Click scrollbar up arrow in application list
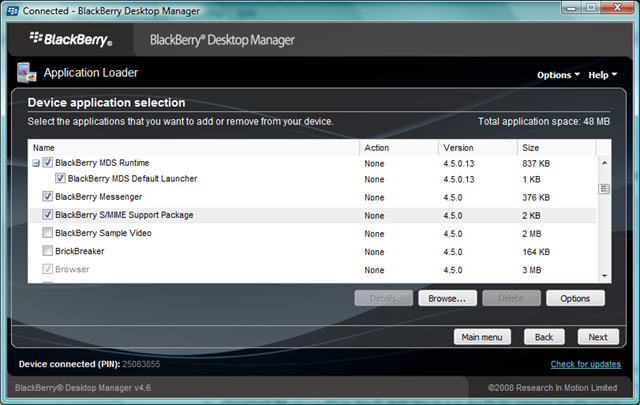 [x=604, y=163]
